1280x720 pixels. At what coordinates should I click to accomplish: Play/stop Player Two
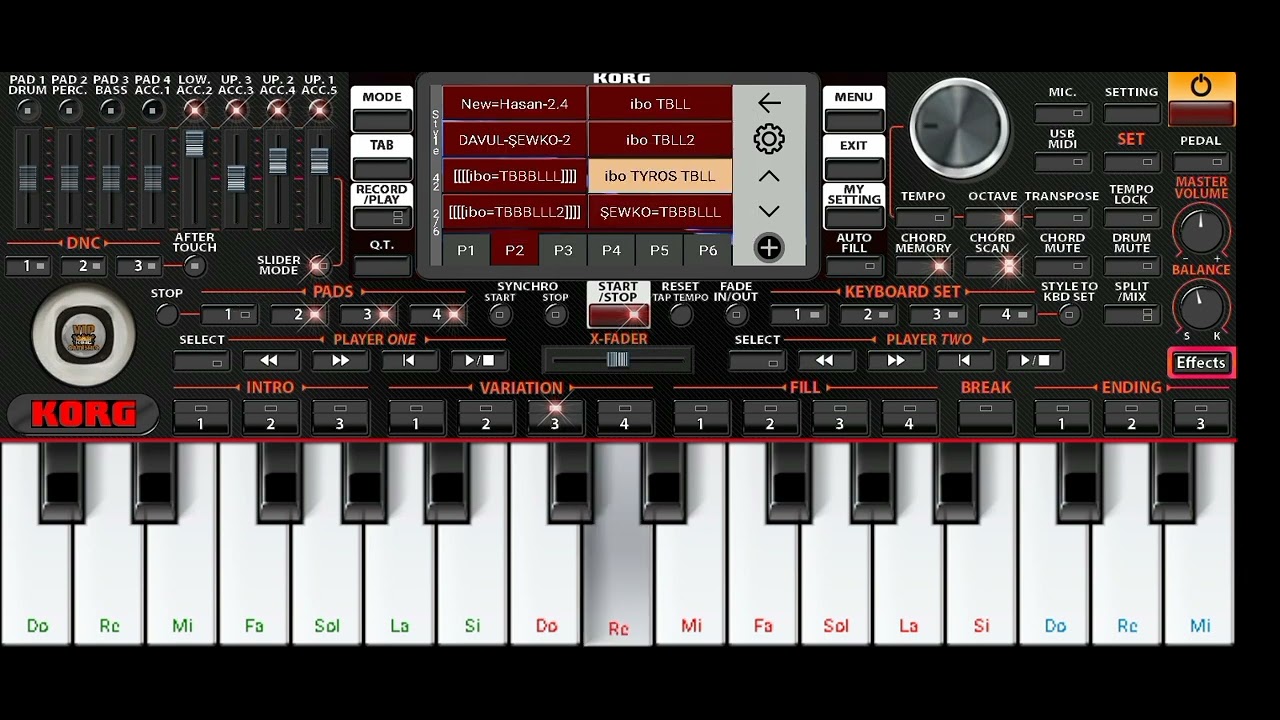coord(1034,360)
